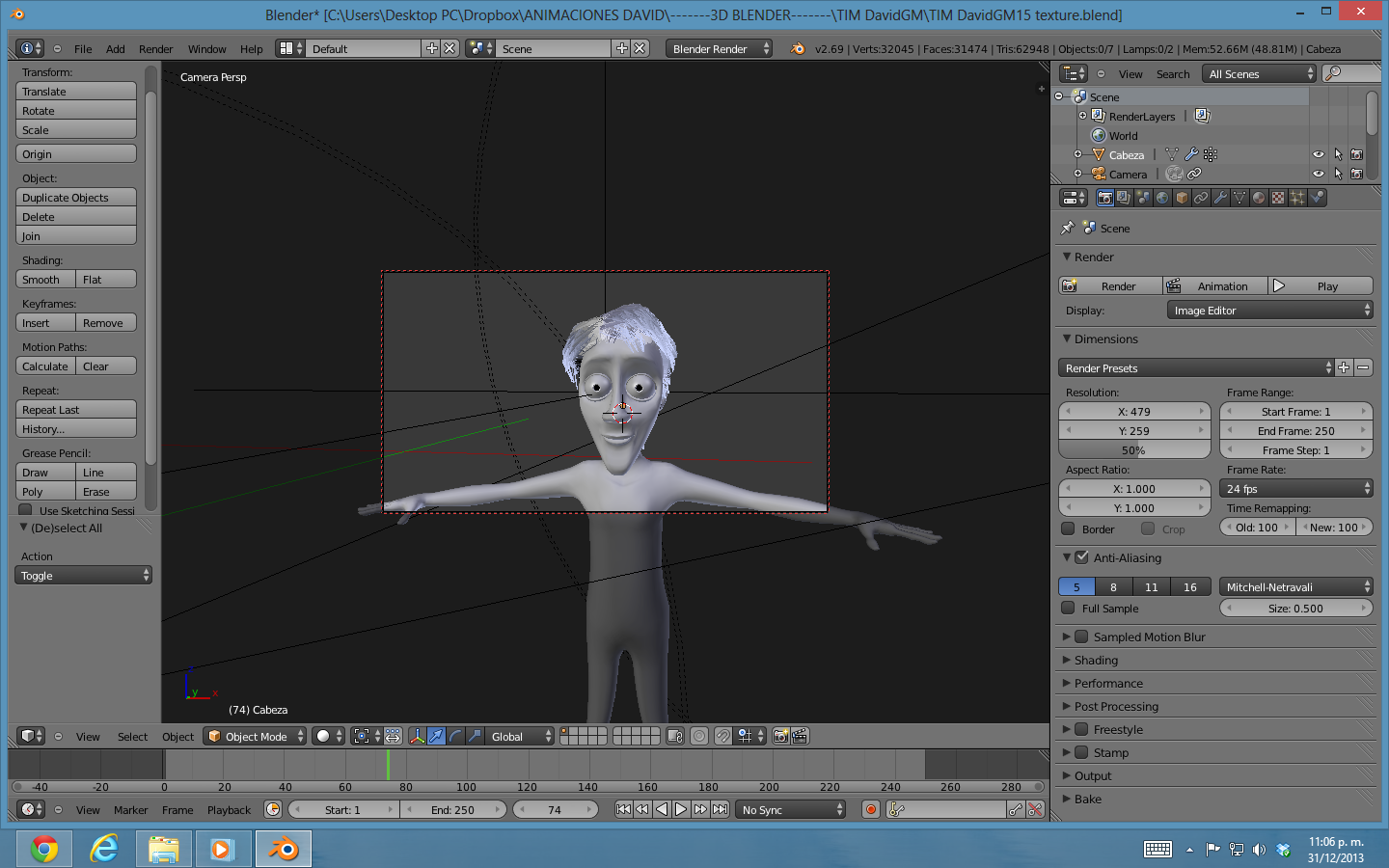Click the lock camera layers icon in viewport header
Screen dimensions: 1389x868
pos(675,736)
